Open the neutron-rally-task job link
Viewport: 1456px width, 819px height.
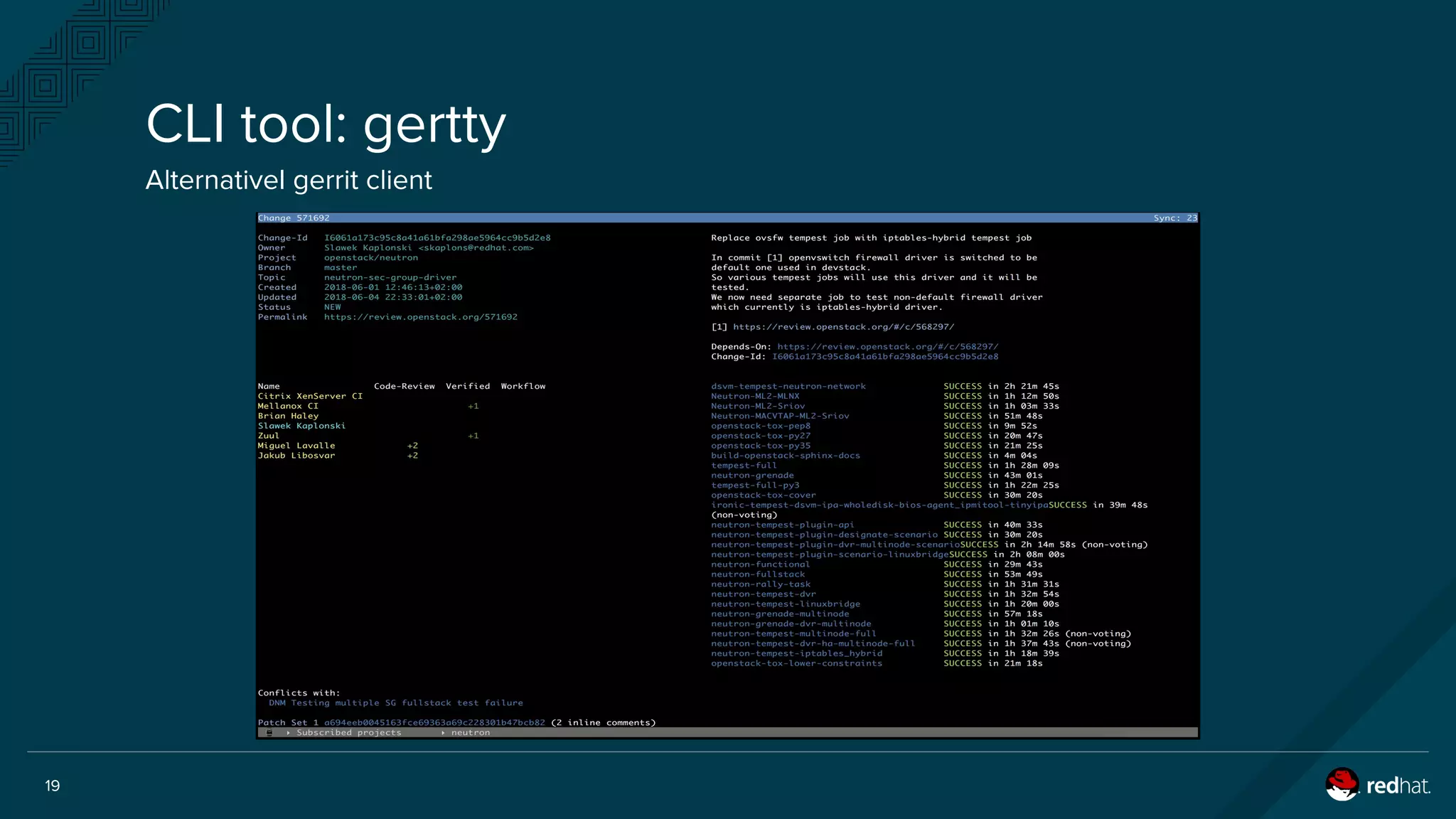click(761, 585)
